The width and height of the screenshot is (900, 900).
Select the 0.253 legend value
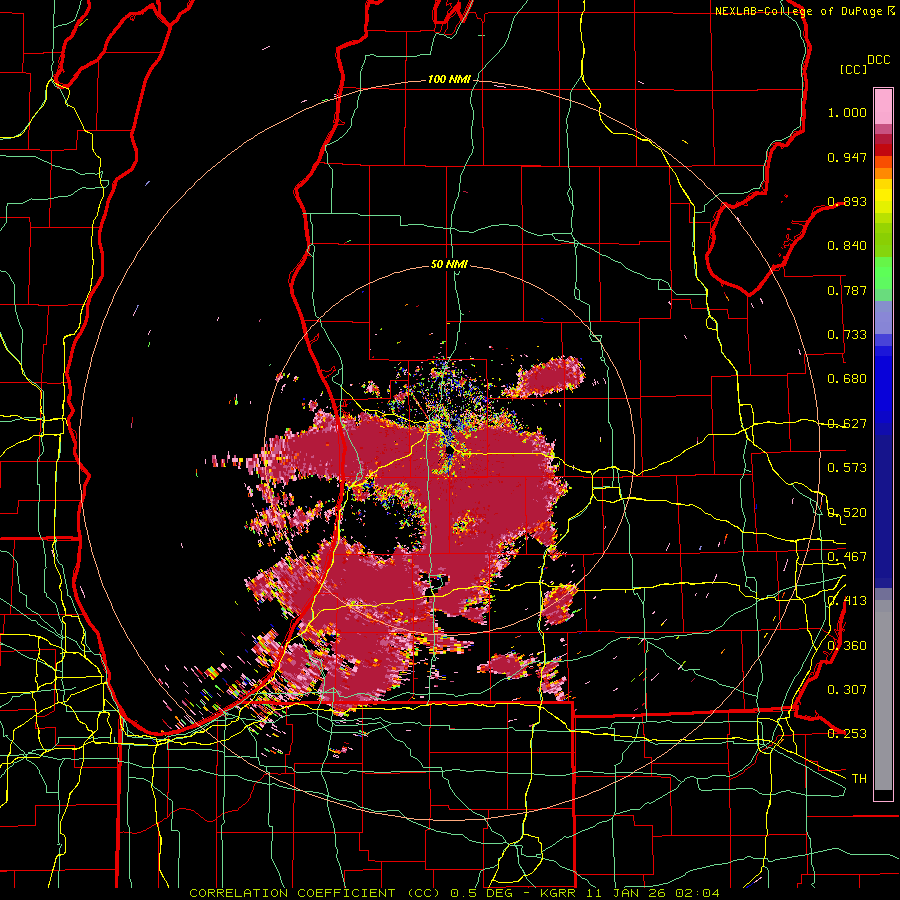(847, 734)
